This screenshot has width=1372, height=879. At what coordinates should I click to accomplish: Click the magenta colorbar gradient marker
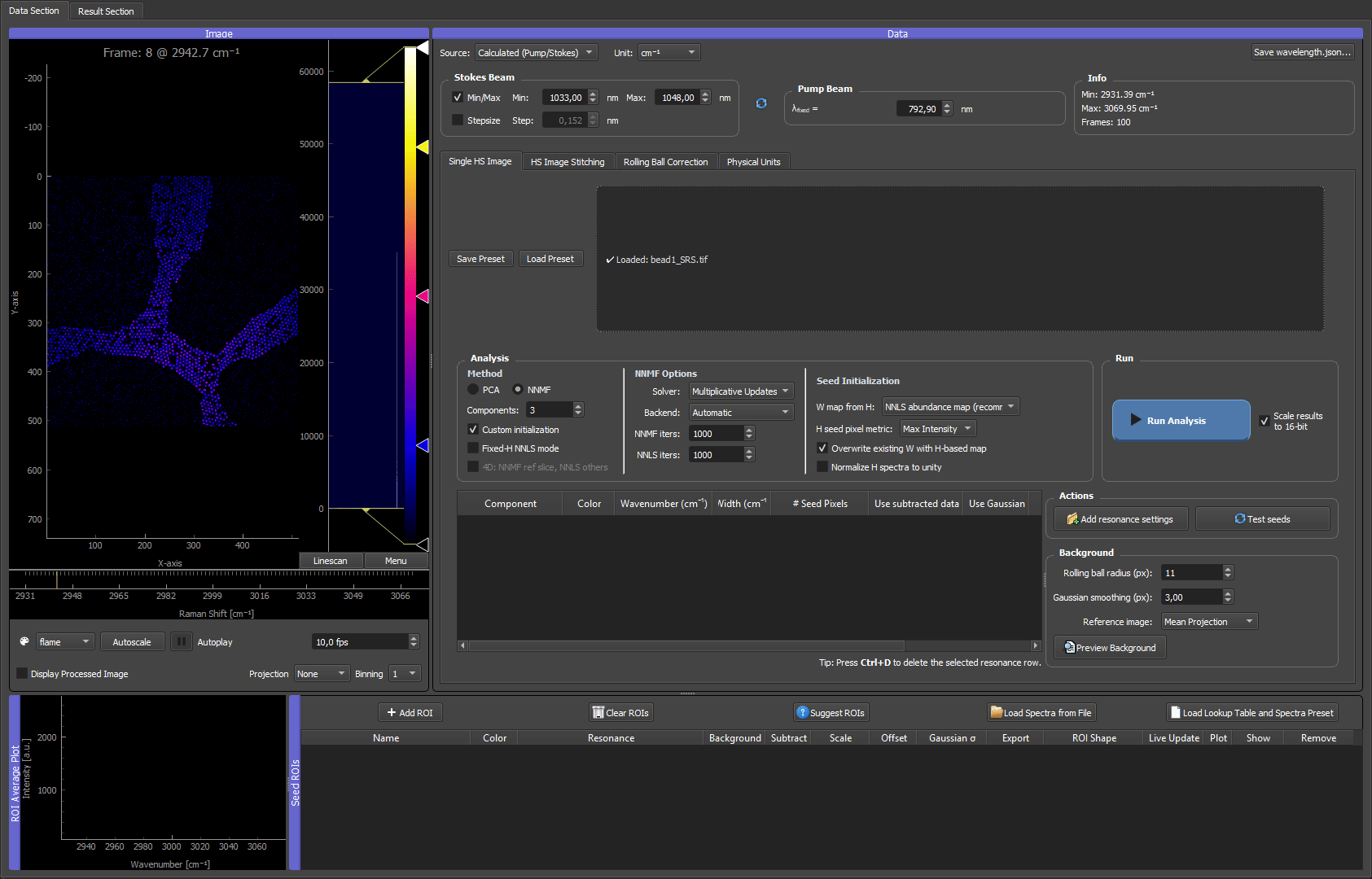pyautogui.click(x=423, y=296)
